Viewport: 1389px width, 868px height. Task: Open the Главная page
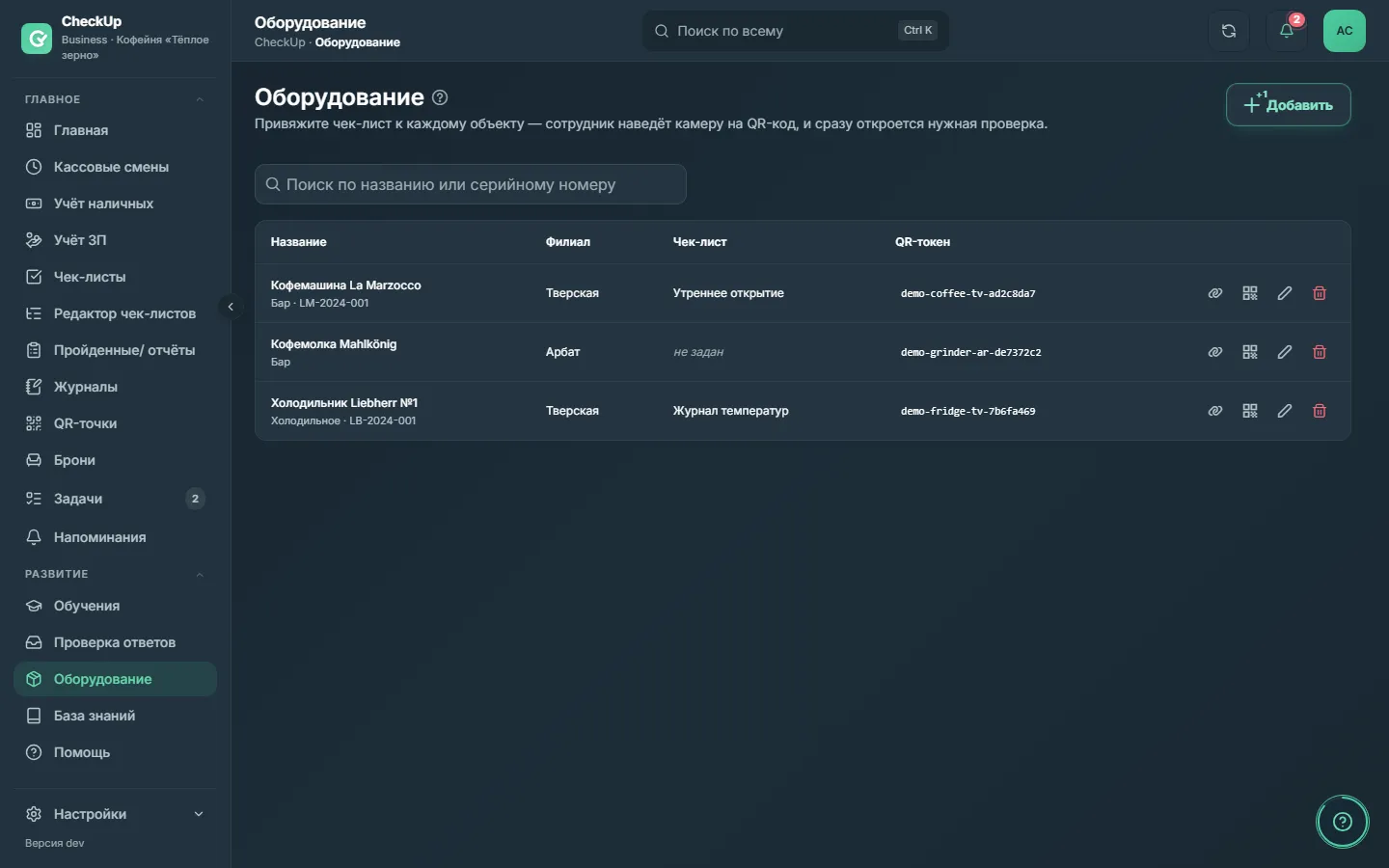pos(116,130)
